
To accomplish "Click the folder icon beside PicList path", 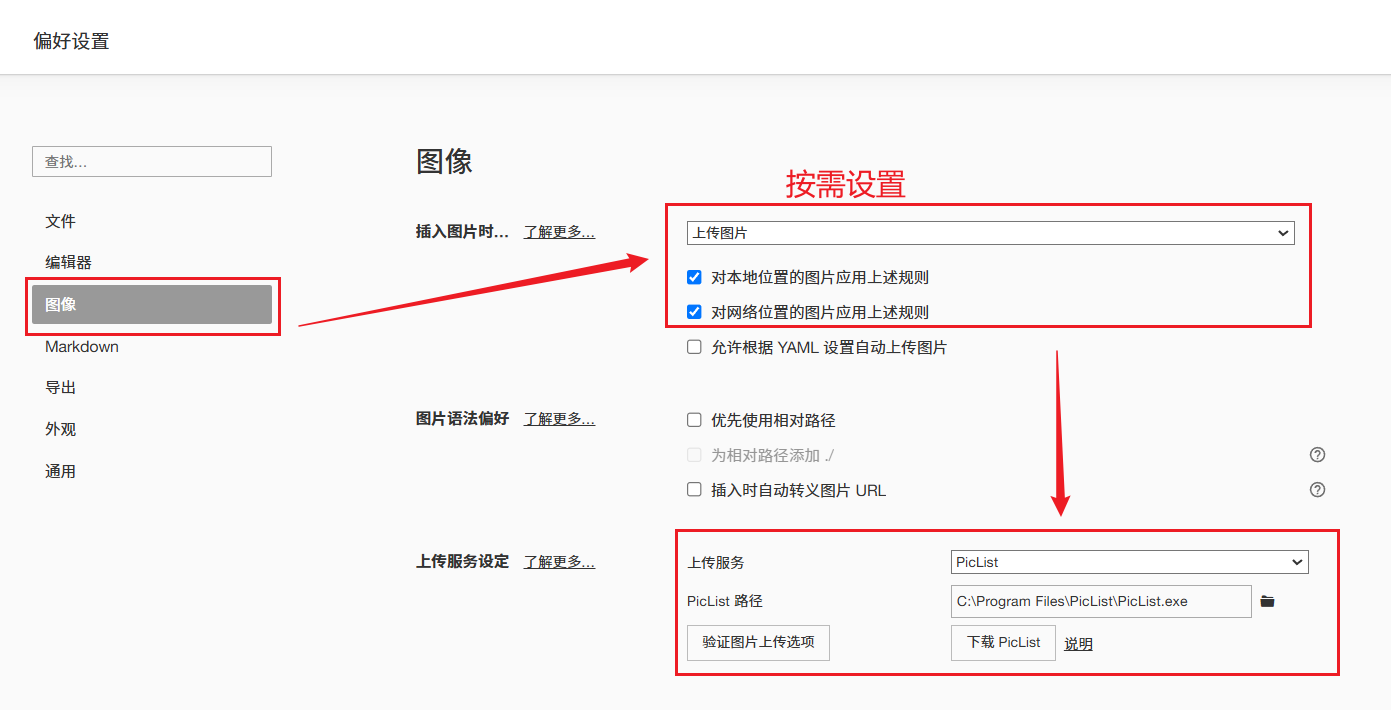I will click(x=1267, y=601).
